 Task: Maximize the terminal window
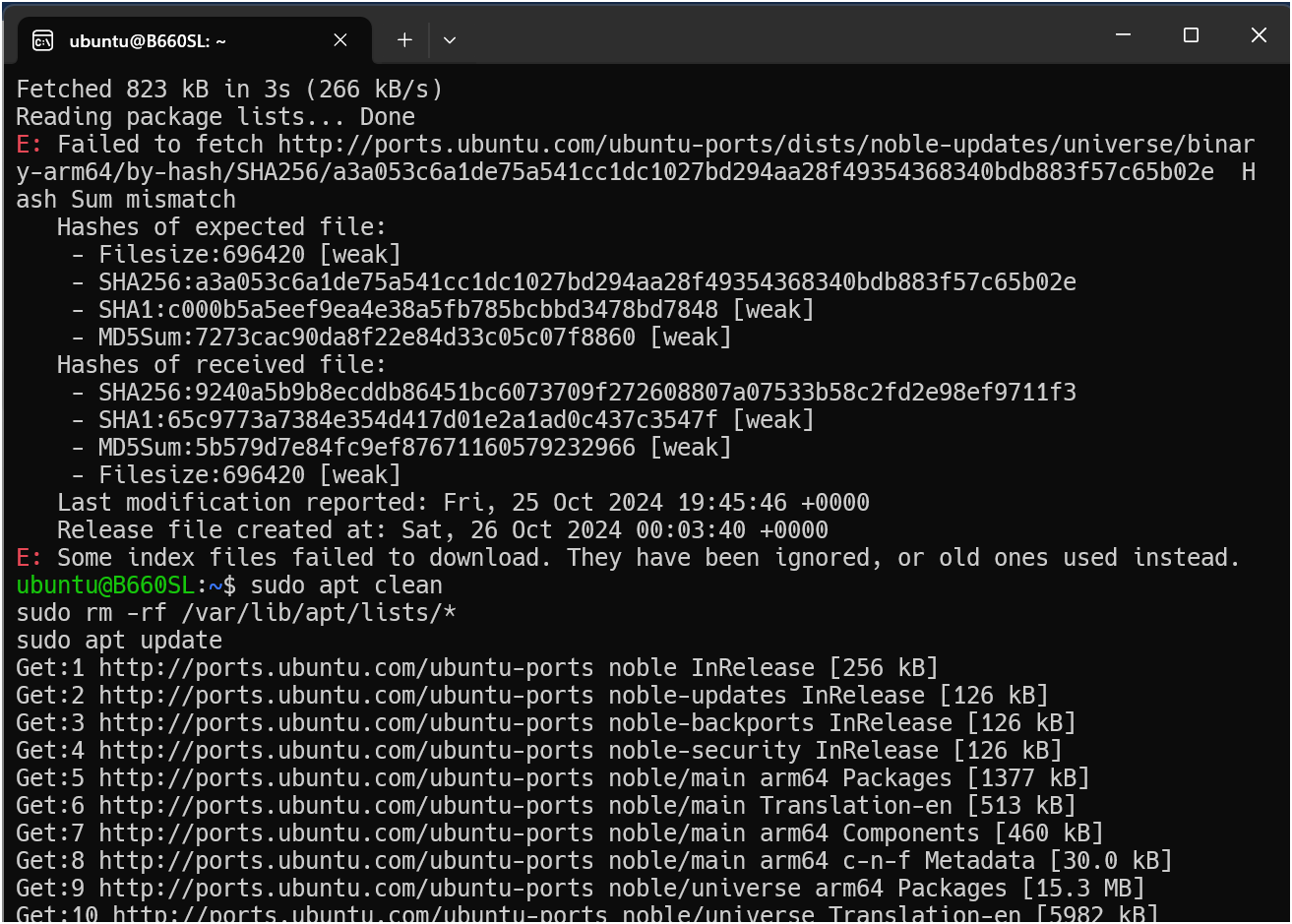(x=1191, y=35)
